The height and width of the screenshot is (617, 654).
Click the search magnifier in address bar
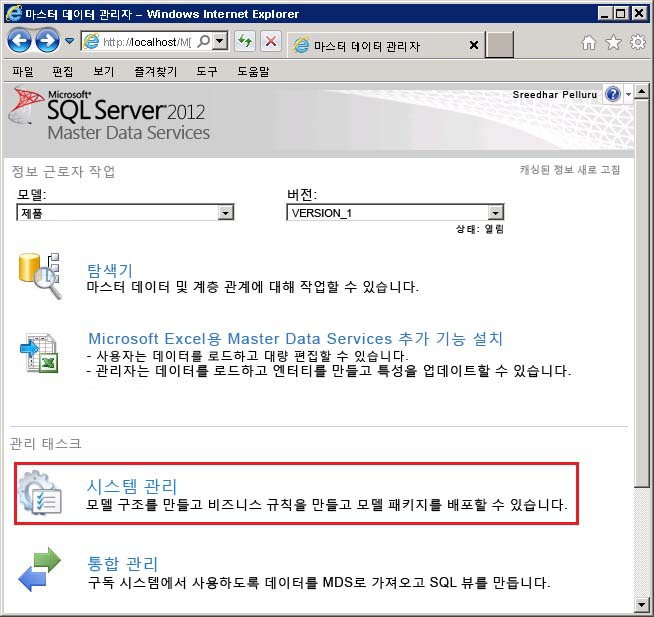tap(203, 41)
